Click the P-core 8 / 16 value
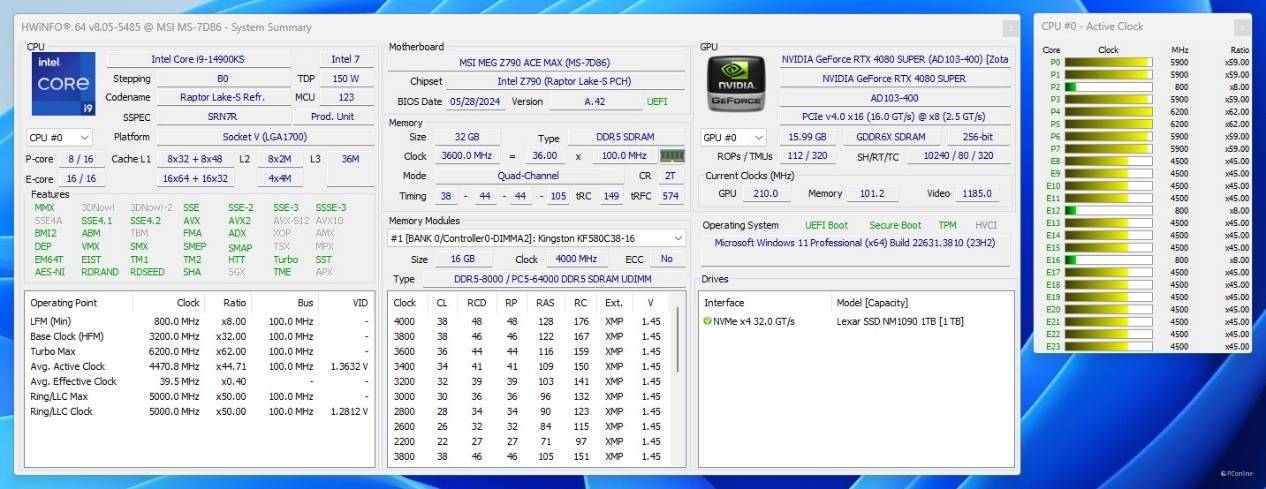This screenshot has width=1266, height=489. point(82,159)
